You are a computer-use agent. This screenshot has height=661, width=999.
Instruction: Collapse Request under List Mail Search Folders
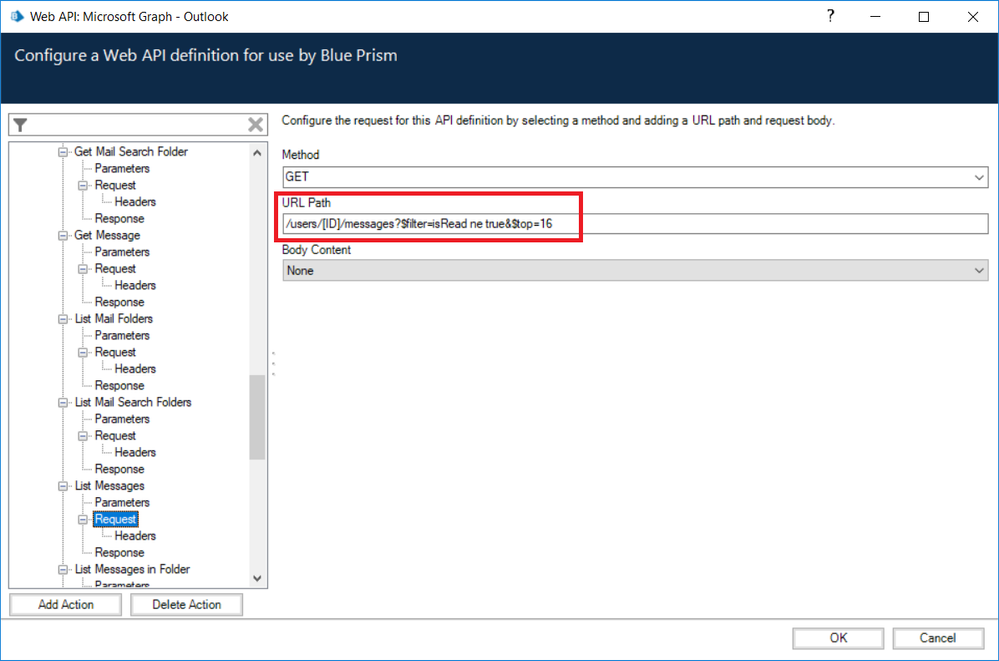[x=83, y=436]
